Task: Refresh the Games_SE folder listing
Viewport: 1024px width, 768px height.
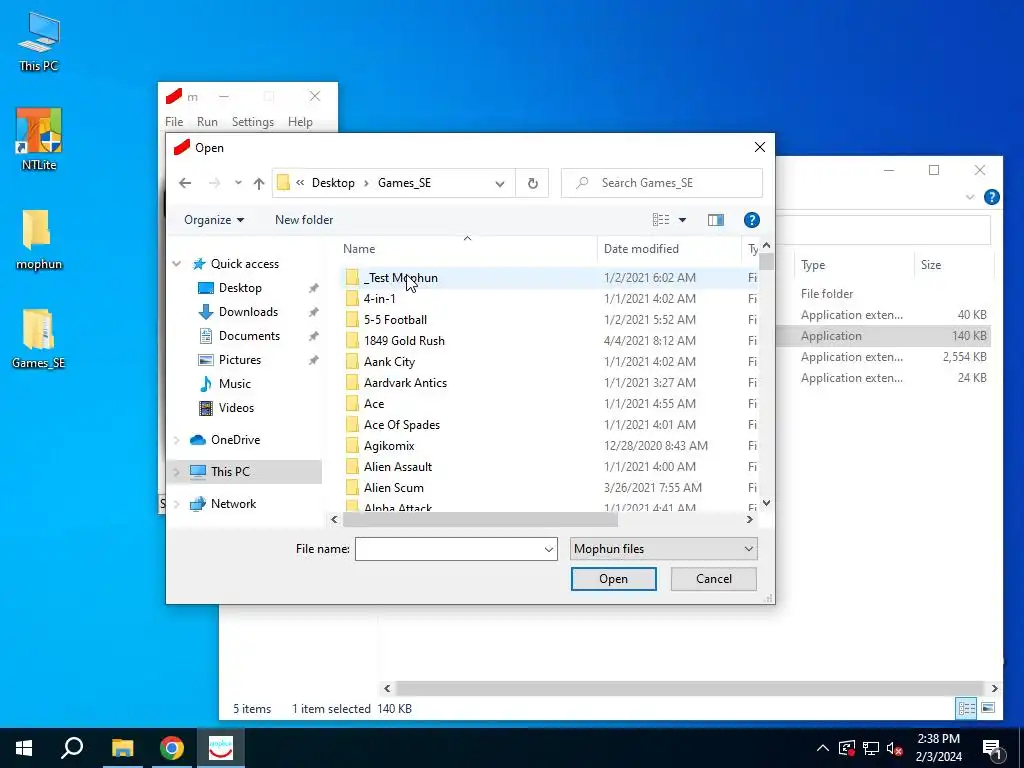Action: 532,184
